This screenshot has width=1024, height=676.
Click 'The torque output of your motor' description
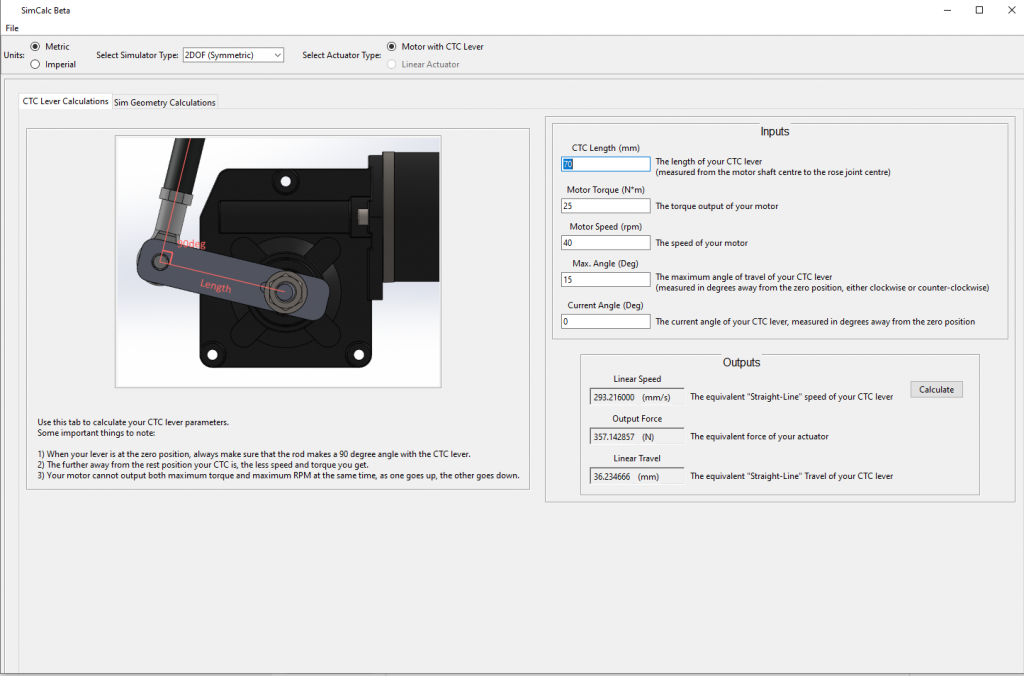coord(716,206)
